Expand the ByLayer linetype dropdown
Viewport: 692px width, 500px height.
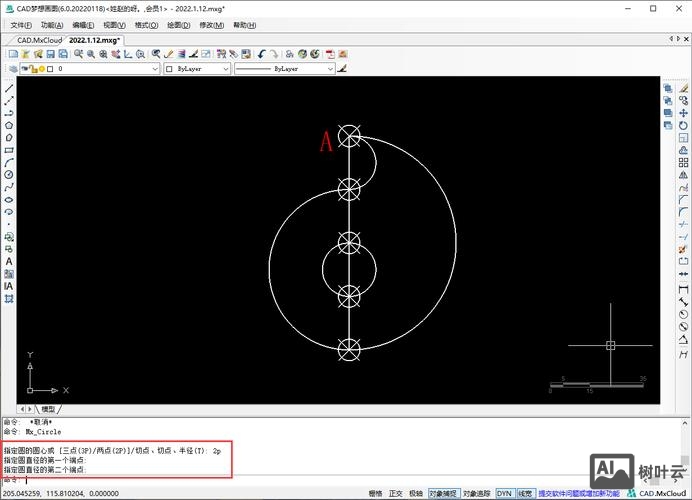(329, 70)
